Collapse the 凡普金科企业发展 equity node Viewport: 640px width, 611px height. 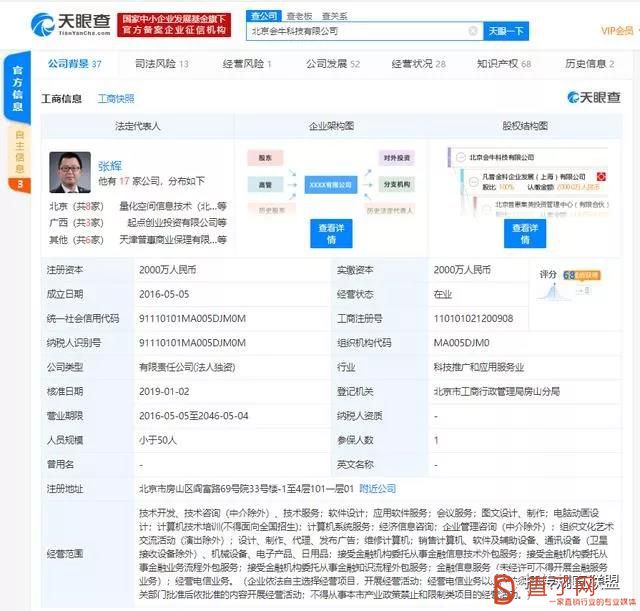473,181
